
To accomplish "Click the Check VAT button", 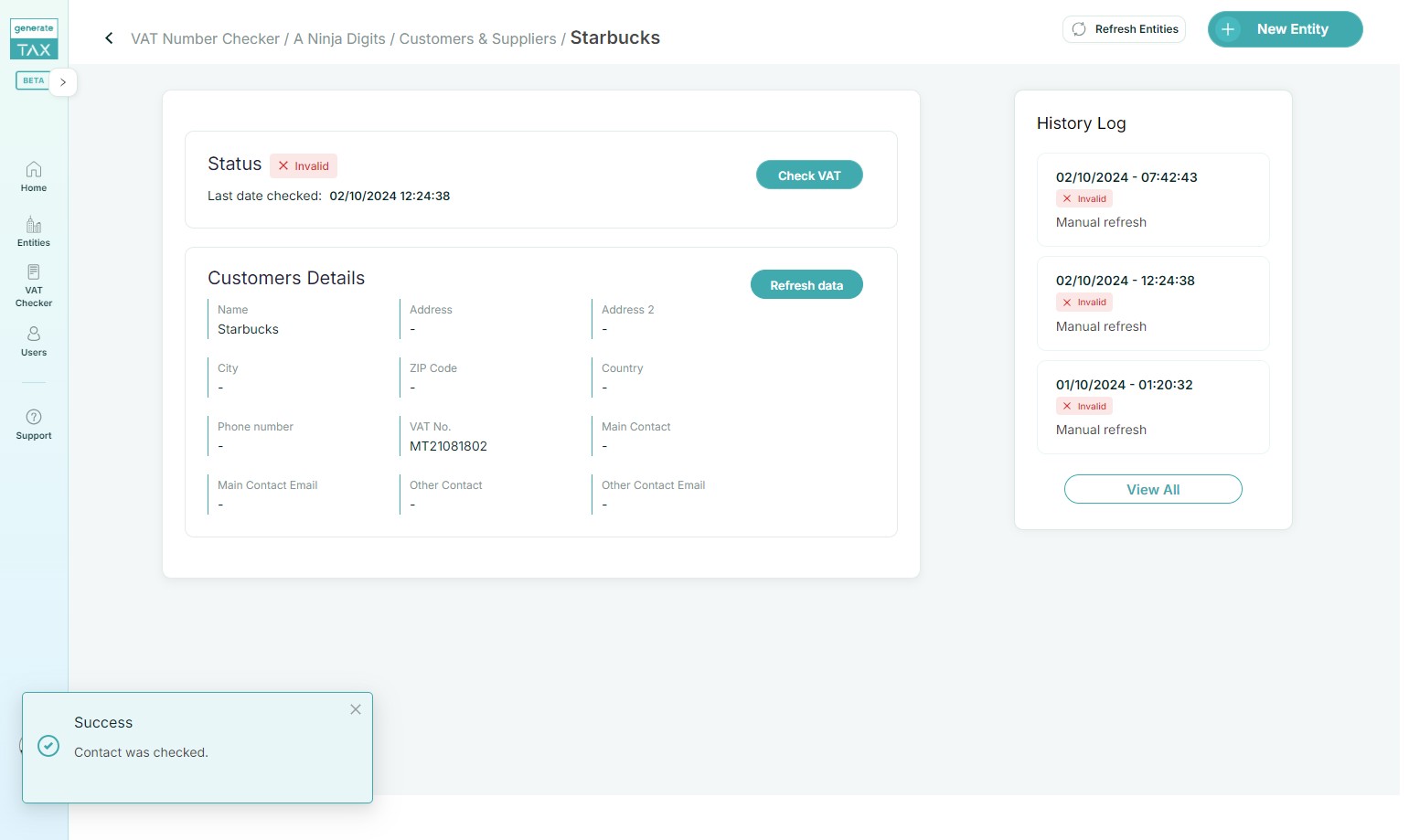I will [x=809, y=175].
